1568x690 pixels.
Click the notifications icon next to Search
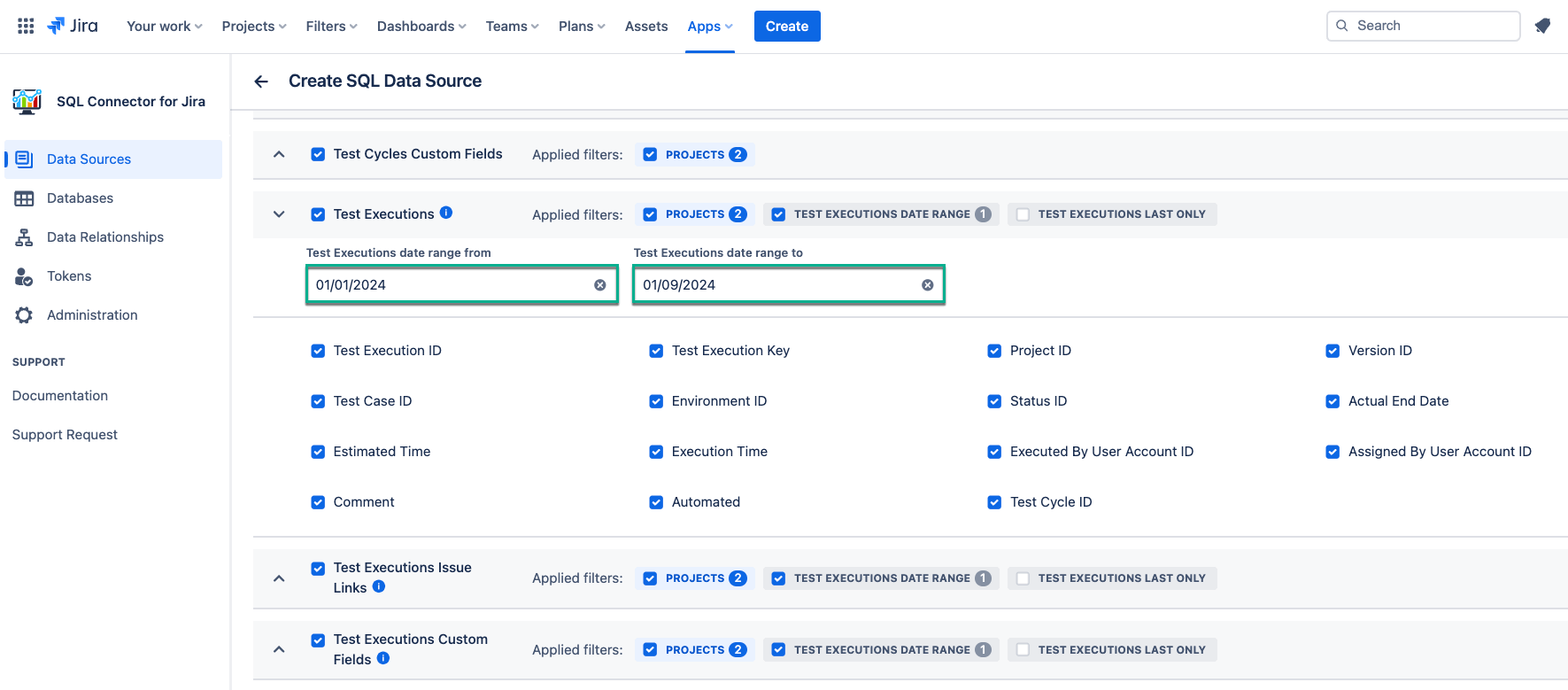pos(1542,26)
